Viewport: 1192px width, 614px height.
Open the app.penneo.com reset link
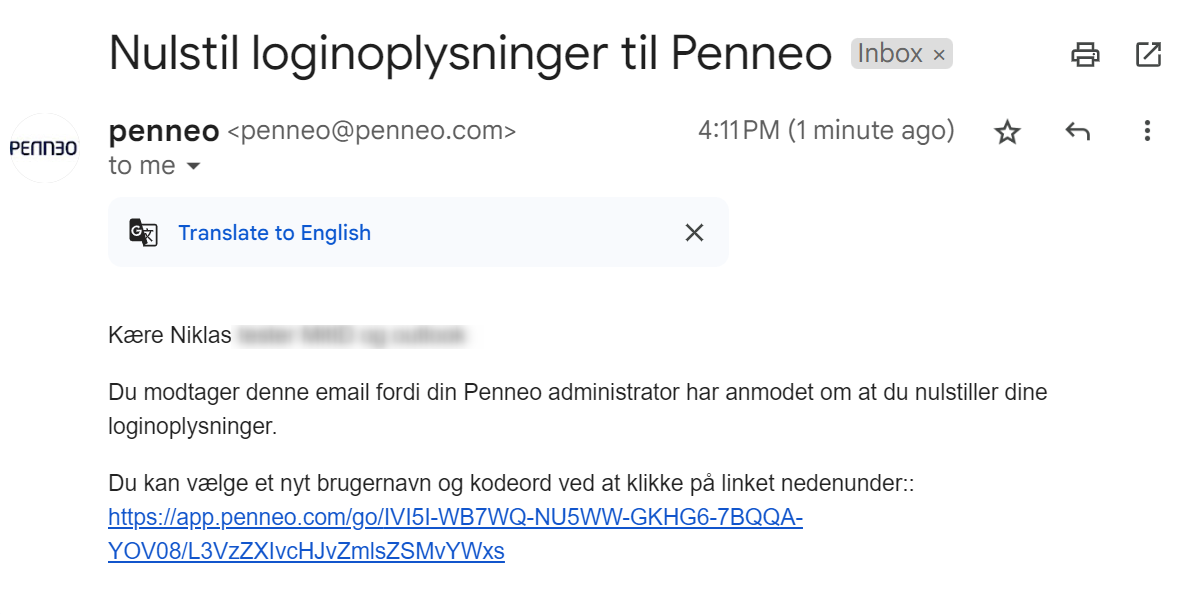[455, 533]
